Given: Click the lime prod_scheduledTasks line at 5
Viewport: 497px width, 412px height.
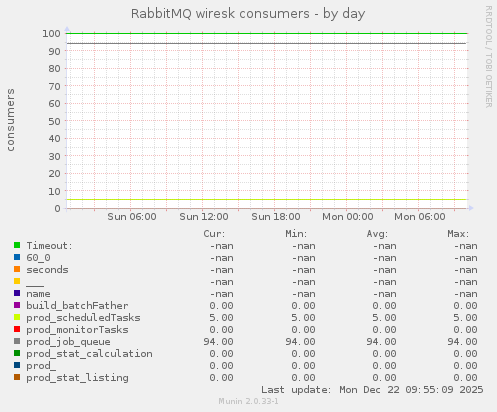Looking at the screenshot, I should coord(266,200).
